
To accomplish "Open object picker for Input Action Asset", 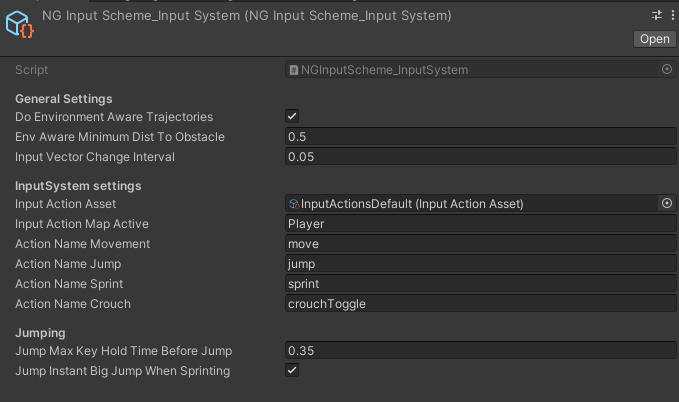I will tap(667, 204).
